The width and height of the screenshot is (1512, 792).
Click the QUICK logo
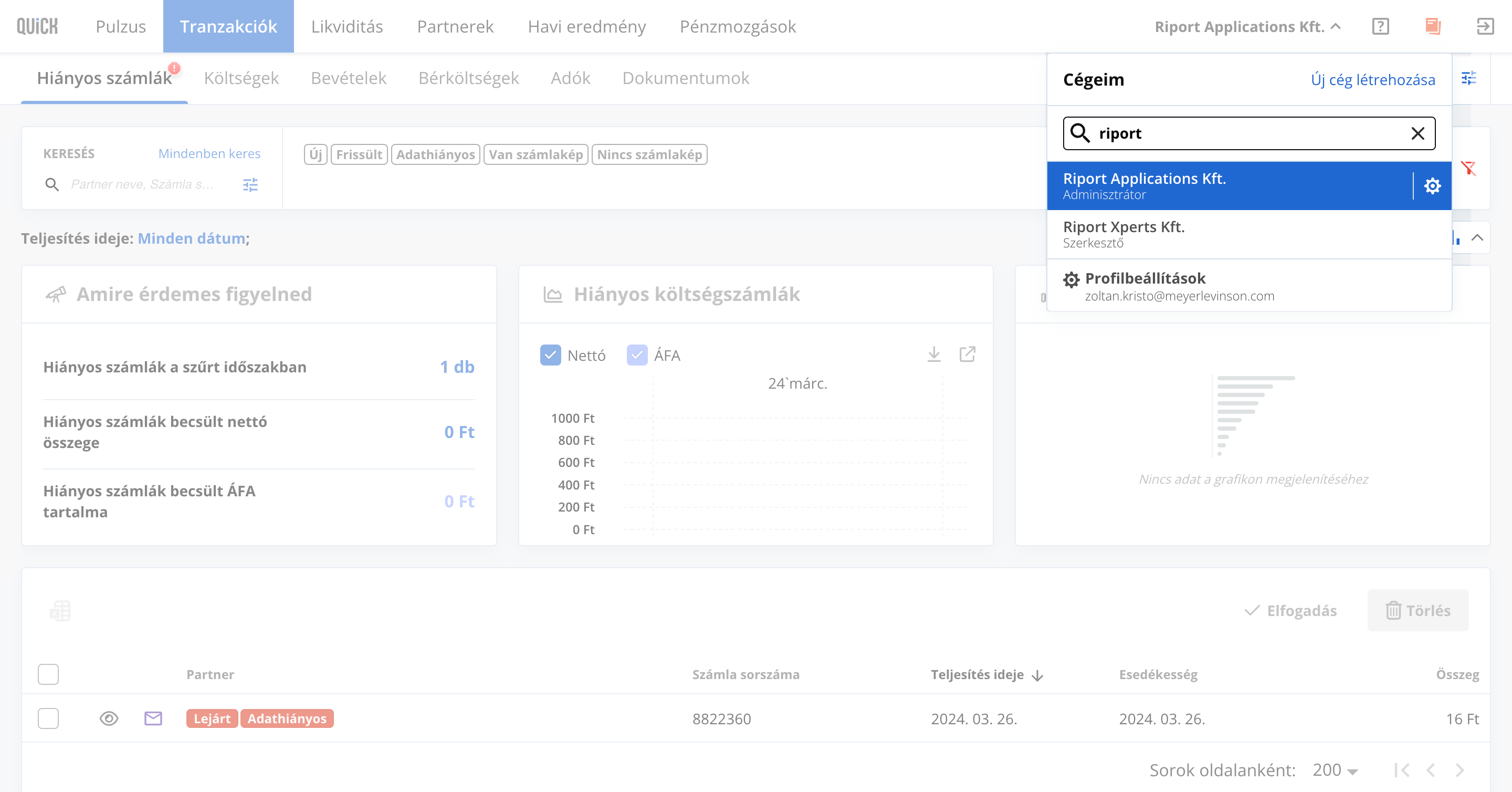click(37, 26)
